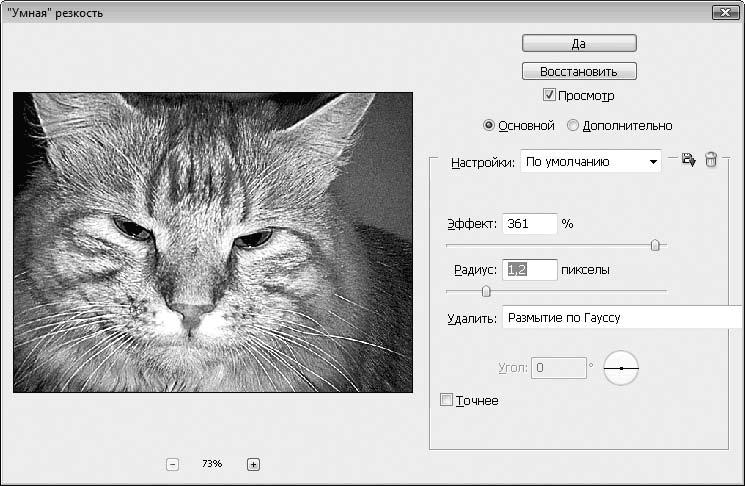Enable the Точнее checkbox
Image resolution: width=745 pixels, height=486 pixels.
tap(446, 400)
